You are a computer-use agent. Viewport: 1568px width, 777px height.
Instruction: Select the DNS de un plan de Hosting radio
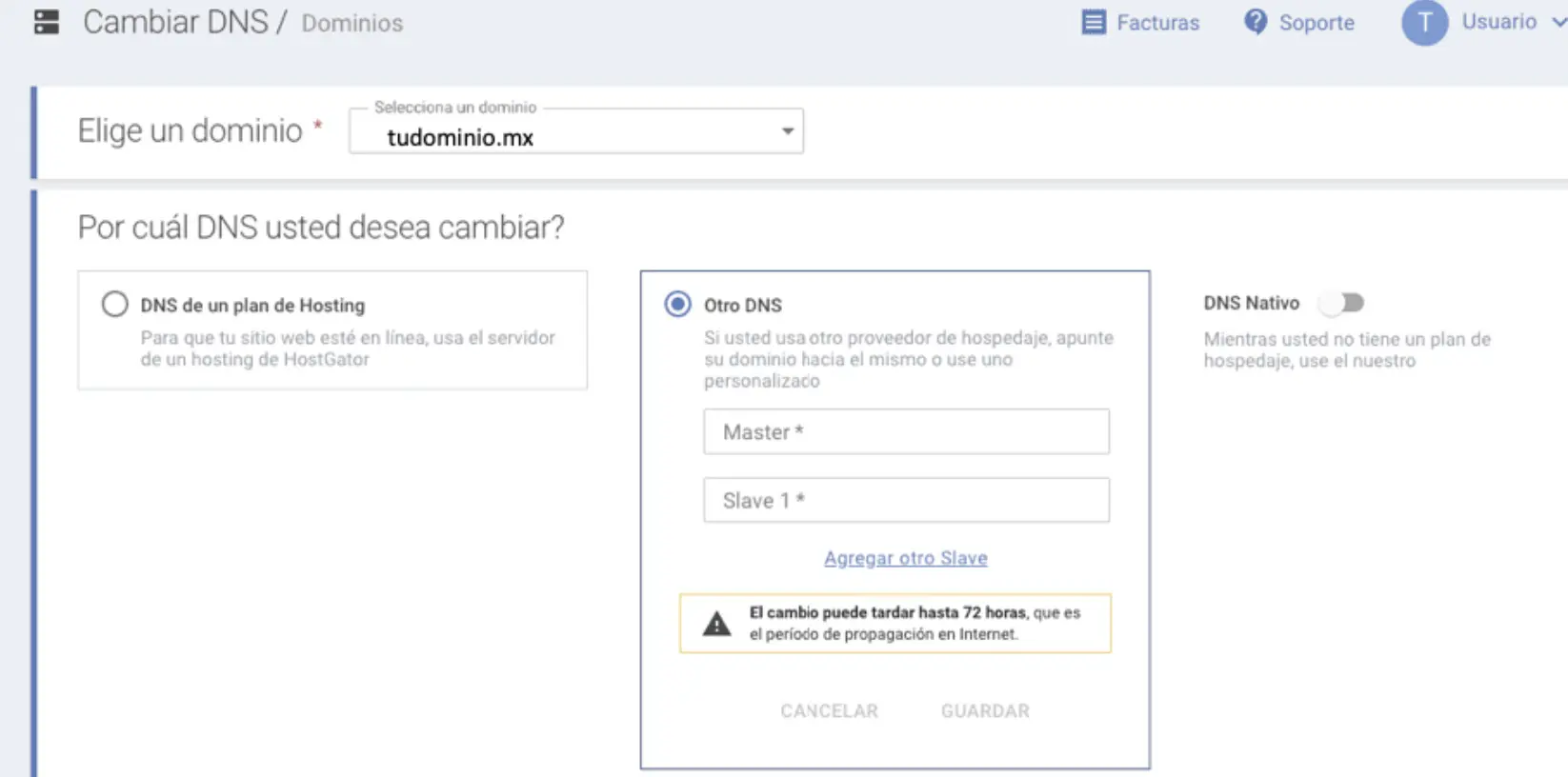click(x=115, y=304)
